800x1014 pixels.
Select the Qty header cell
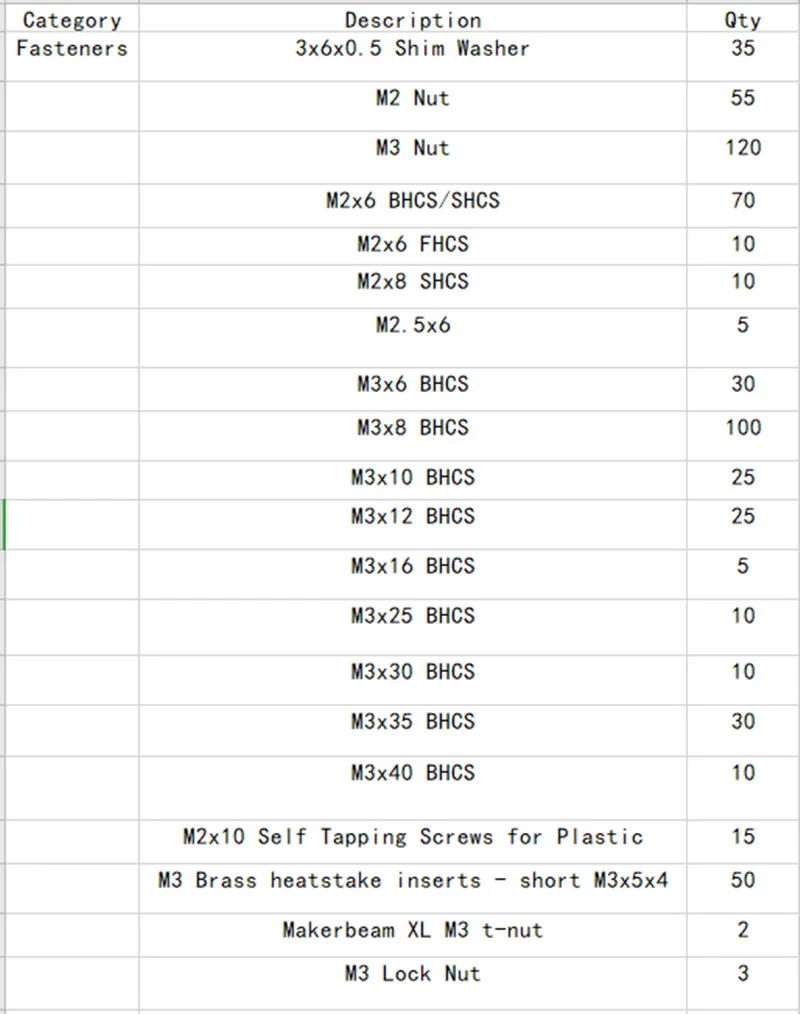[743, 19]
